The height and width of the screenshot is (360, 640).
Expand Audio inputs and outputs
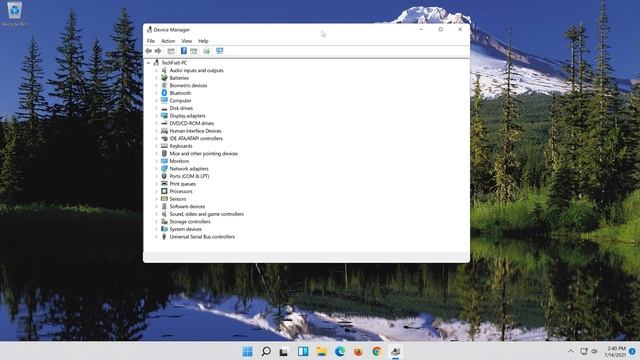156,71
